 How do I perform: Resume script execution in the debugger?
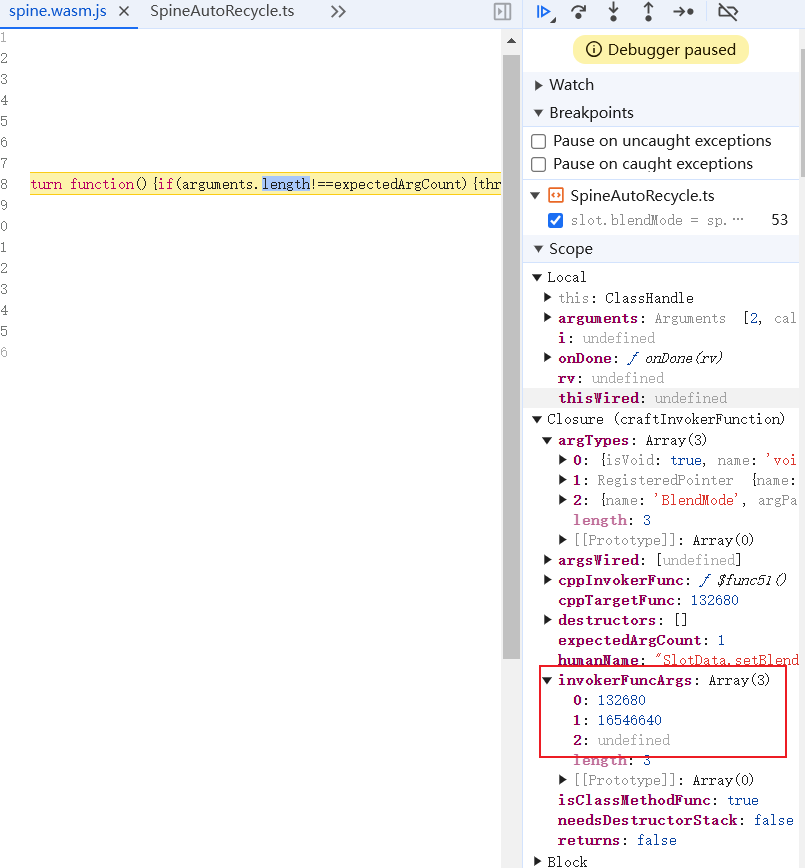click(x=543, y=12)
